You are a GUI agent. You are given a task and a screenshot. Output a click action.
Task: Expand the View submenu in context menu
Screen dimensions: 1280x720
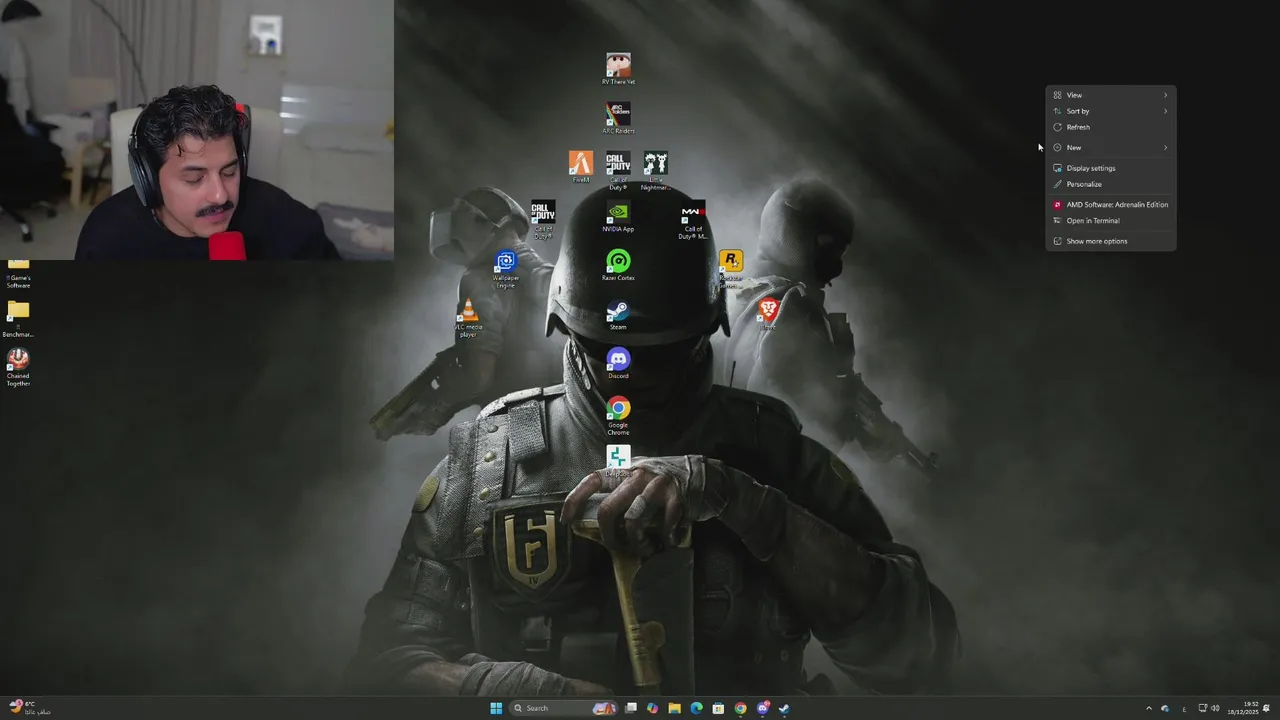click(1110, 95)
